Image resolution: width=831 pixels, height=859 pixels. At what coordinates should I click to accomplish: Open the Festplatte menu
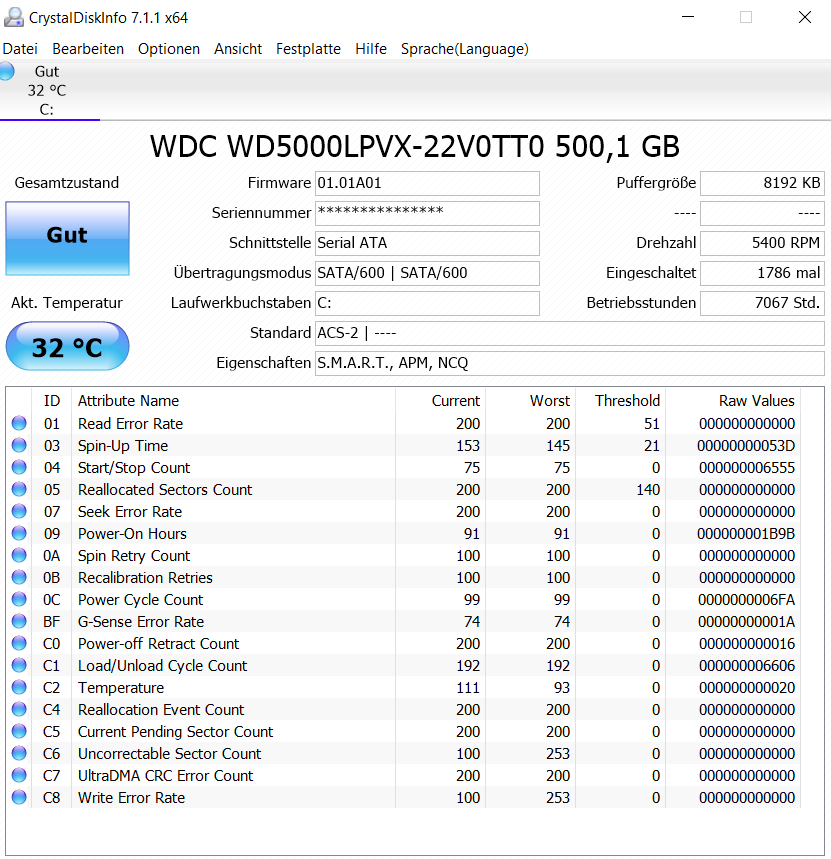point(308,49)
